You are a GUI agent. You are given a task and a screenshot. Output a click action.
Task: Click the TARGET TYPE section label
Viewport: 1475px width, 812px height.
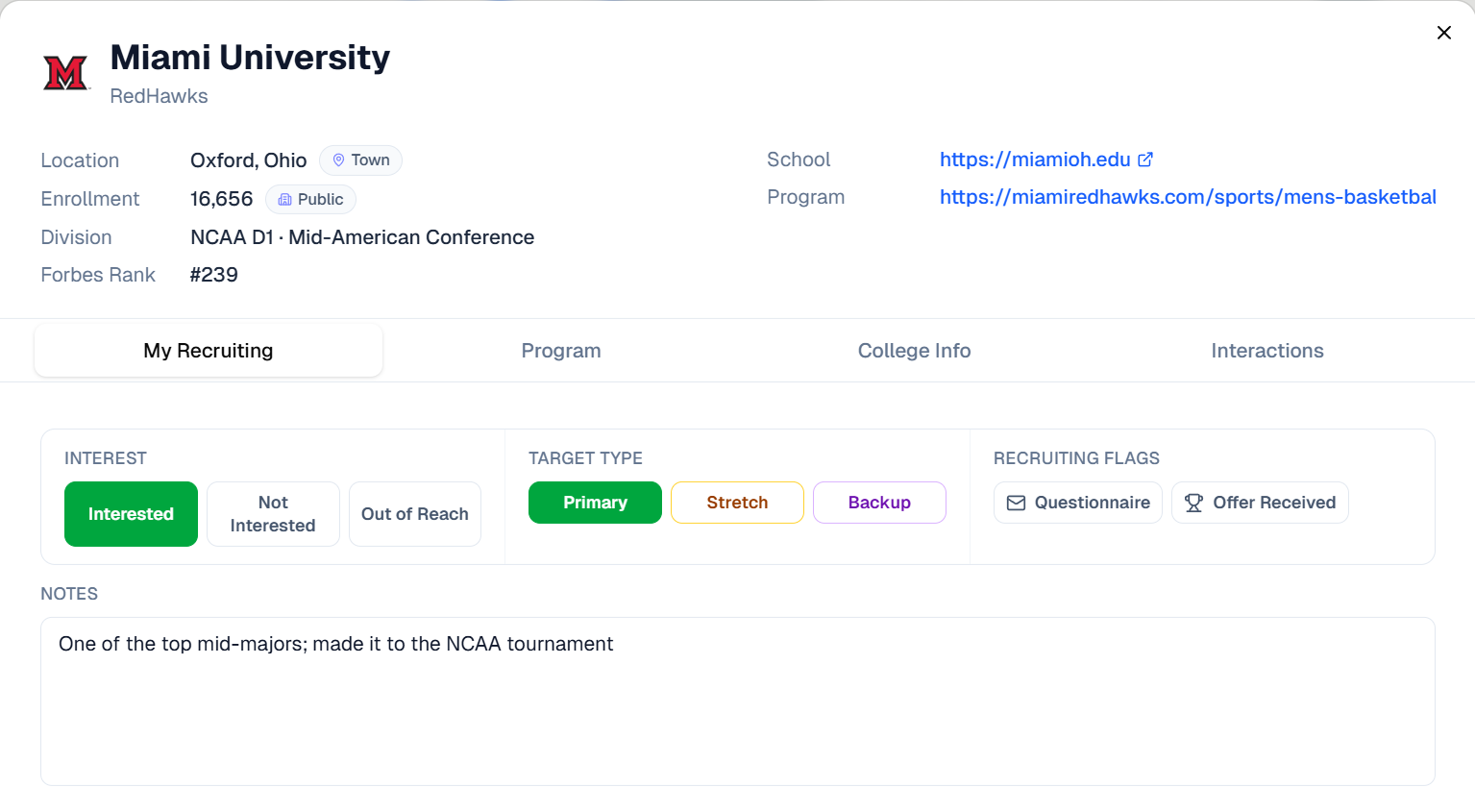[585, 458]
